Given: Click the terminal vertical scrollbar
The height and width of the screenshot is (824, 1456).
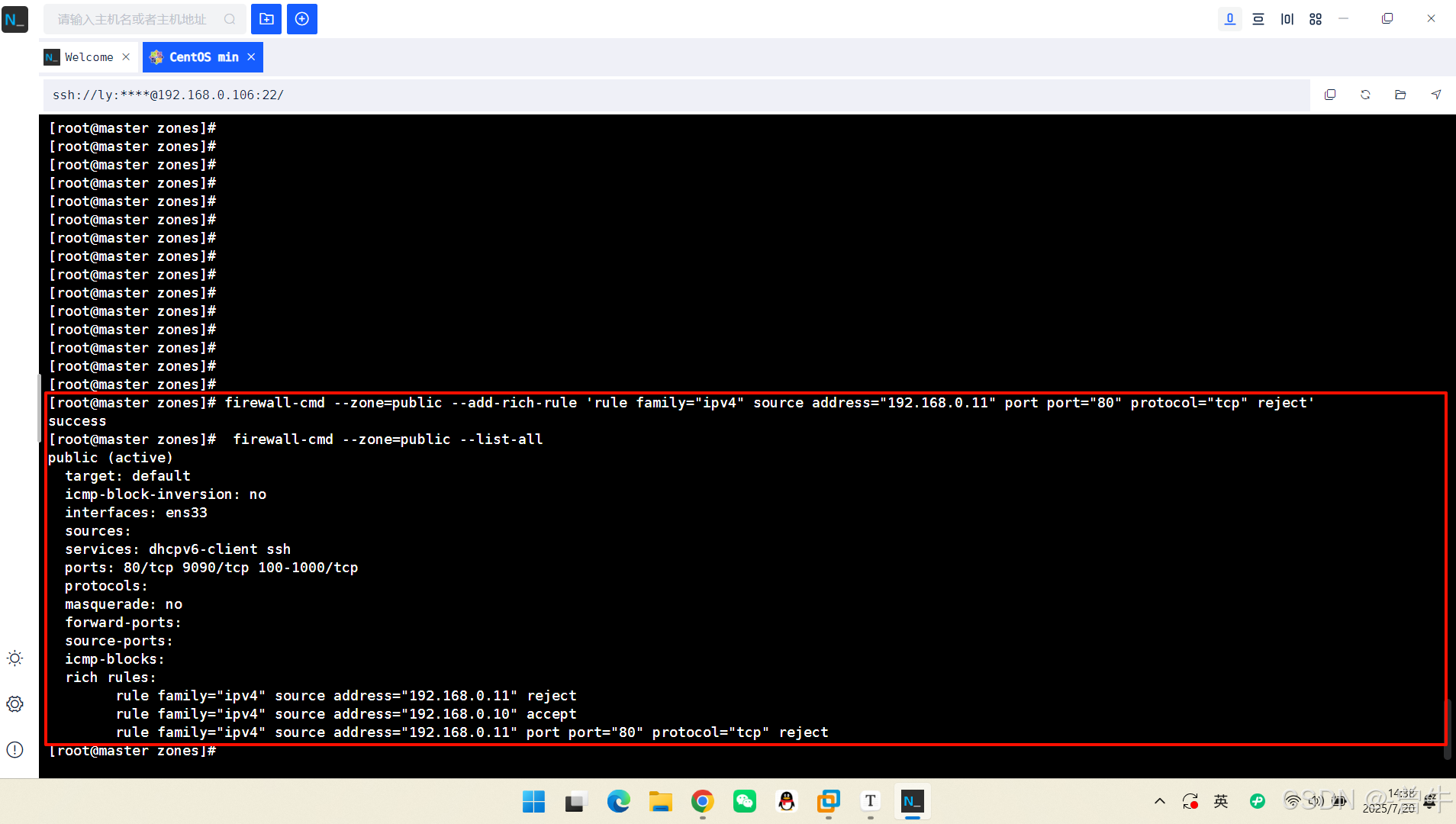Looking at the screenshot, I should pos(1448,729).
